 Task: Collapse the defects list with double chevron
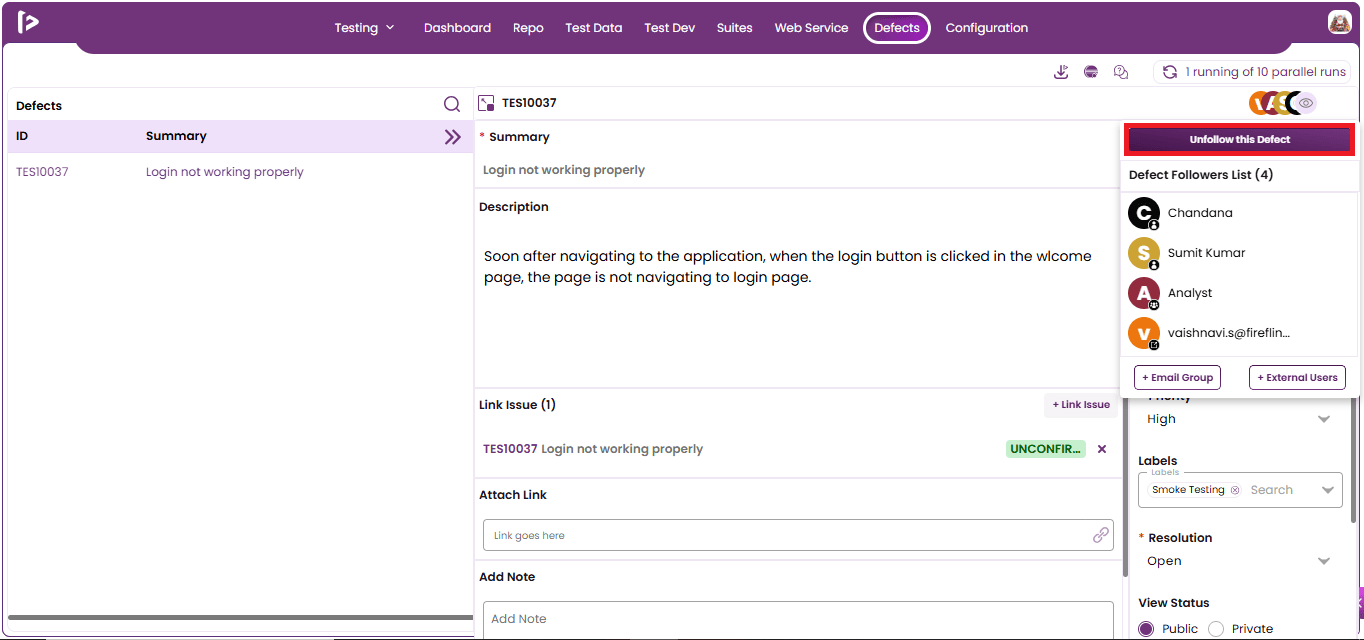(x=453, y=137)
